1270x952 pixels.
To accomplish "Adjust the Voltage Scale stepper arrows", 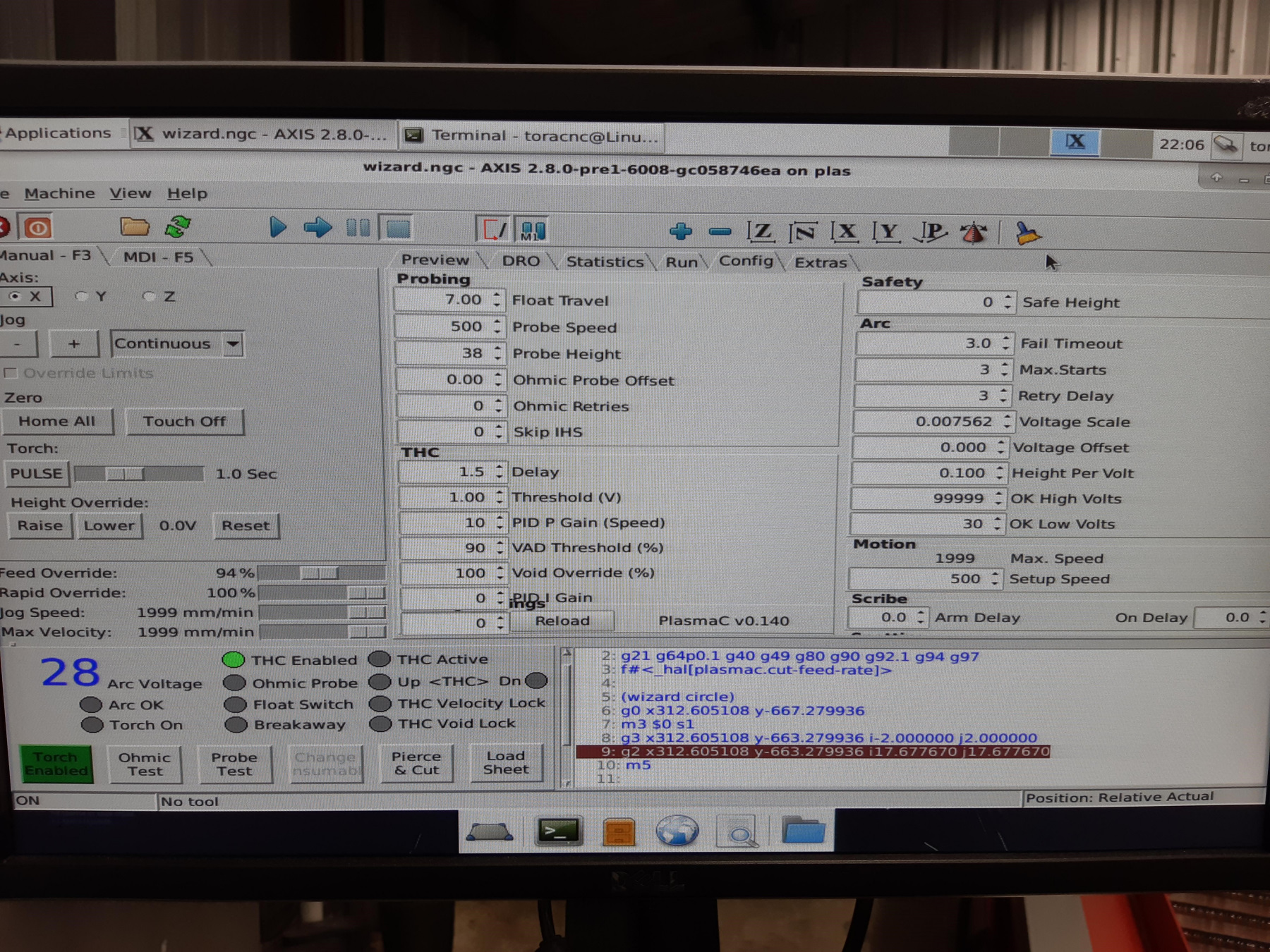I will pyautogui.click(x=1007, y=422).
